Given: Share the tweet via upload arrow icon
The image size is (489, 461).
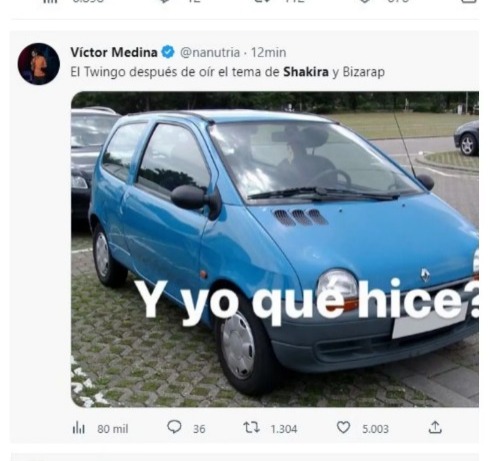Looking at the screenshot, I should pyautogui.click(x=435, y=427).
